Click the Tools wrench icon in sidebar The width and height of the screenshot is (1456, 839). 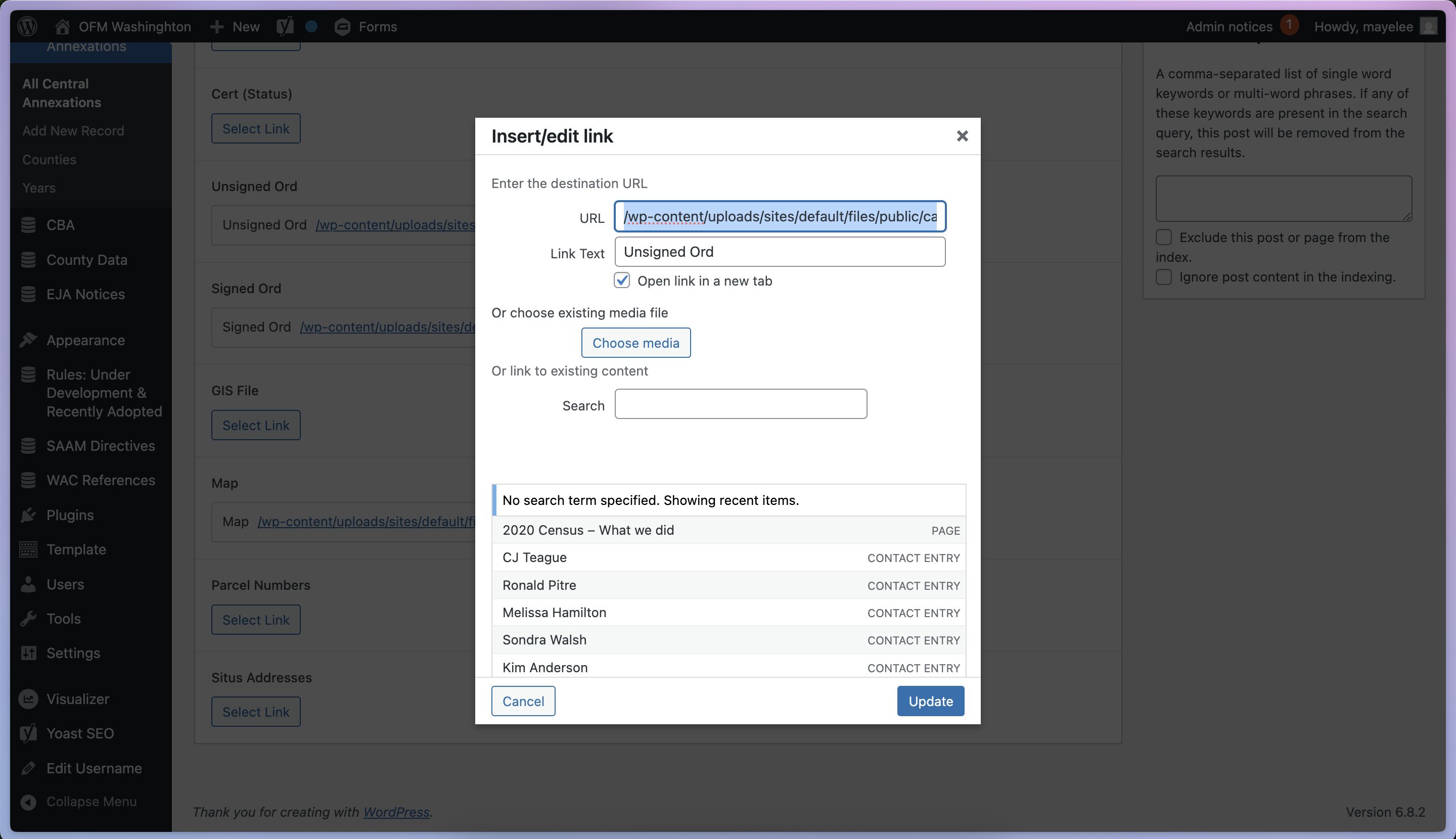[x=28, y=619]
